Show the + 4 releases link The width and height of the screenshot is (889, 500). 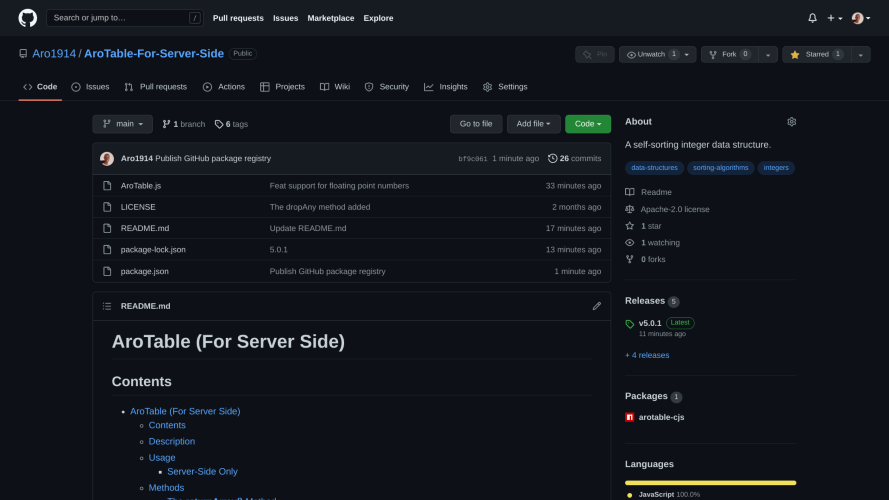647,355
